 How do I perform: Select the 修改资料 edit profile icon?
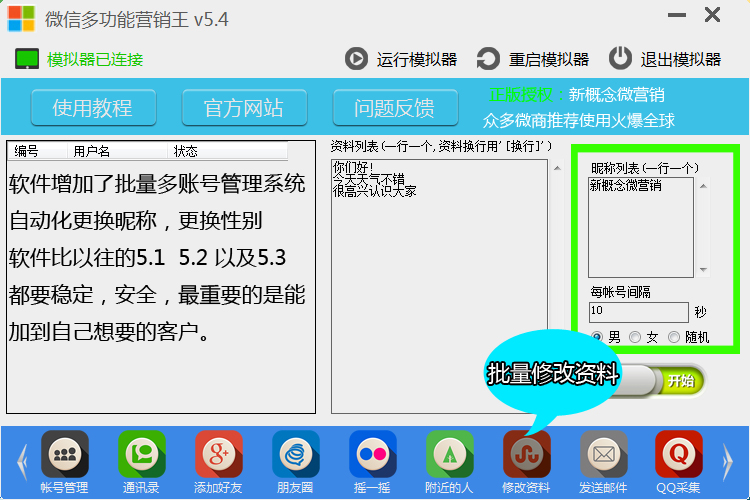tap(526, 455)
